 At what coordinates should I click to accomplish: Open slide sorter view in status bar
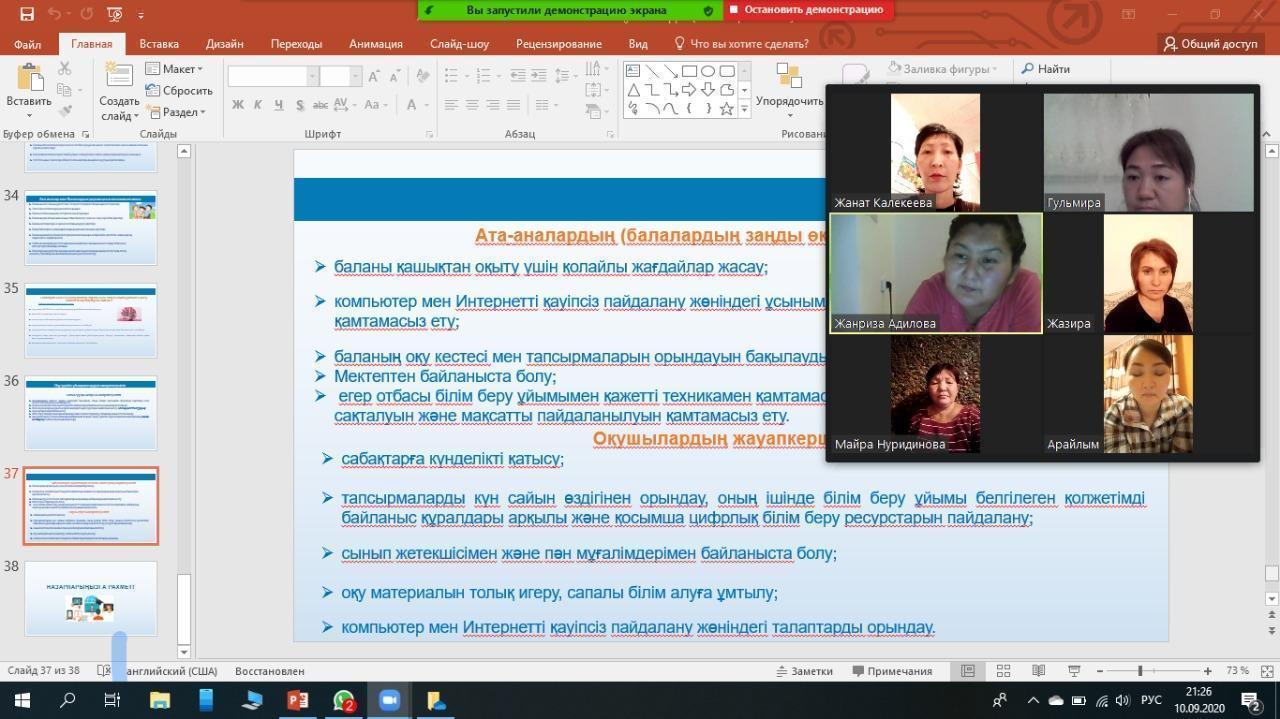(1003, 671)
